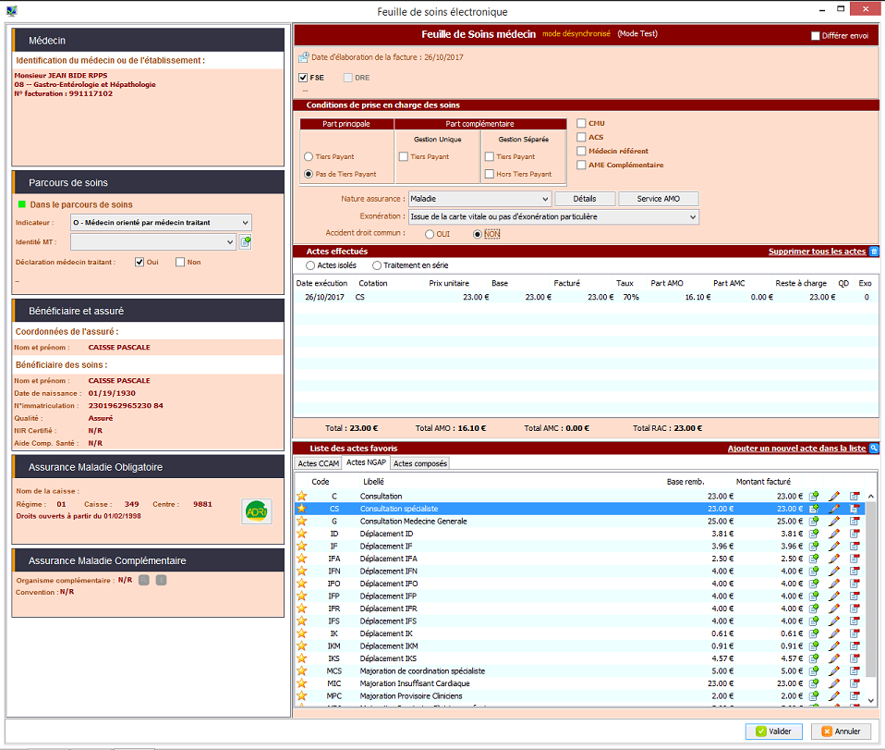Expand the Exonération dropdown

tap(692, 217)
